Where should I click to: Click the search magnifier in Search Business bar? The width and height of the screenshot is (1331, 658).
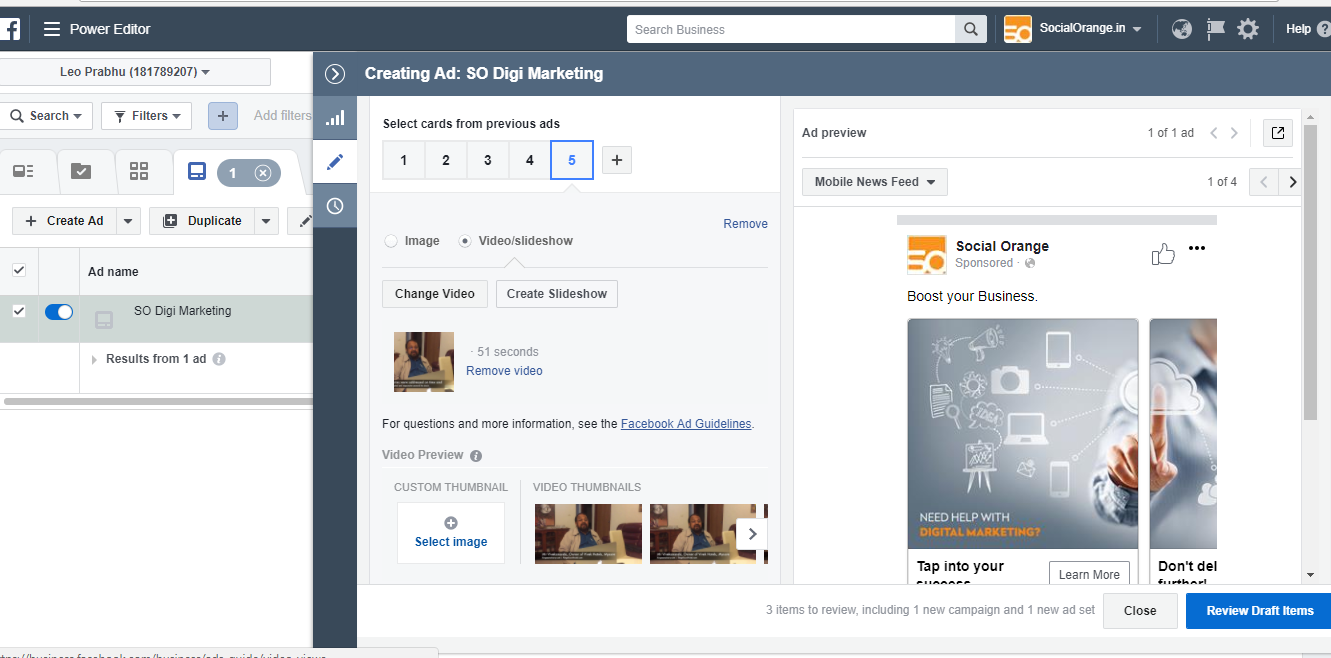969,29
